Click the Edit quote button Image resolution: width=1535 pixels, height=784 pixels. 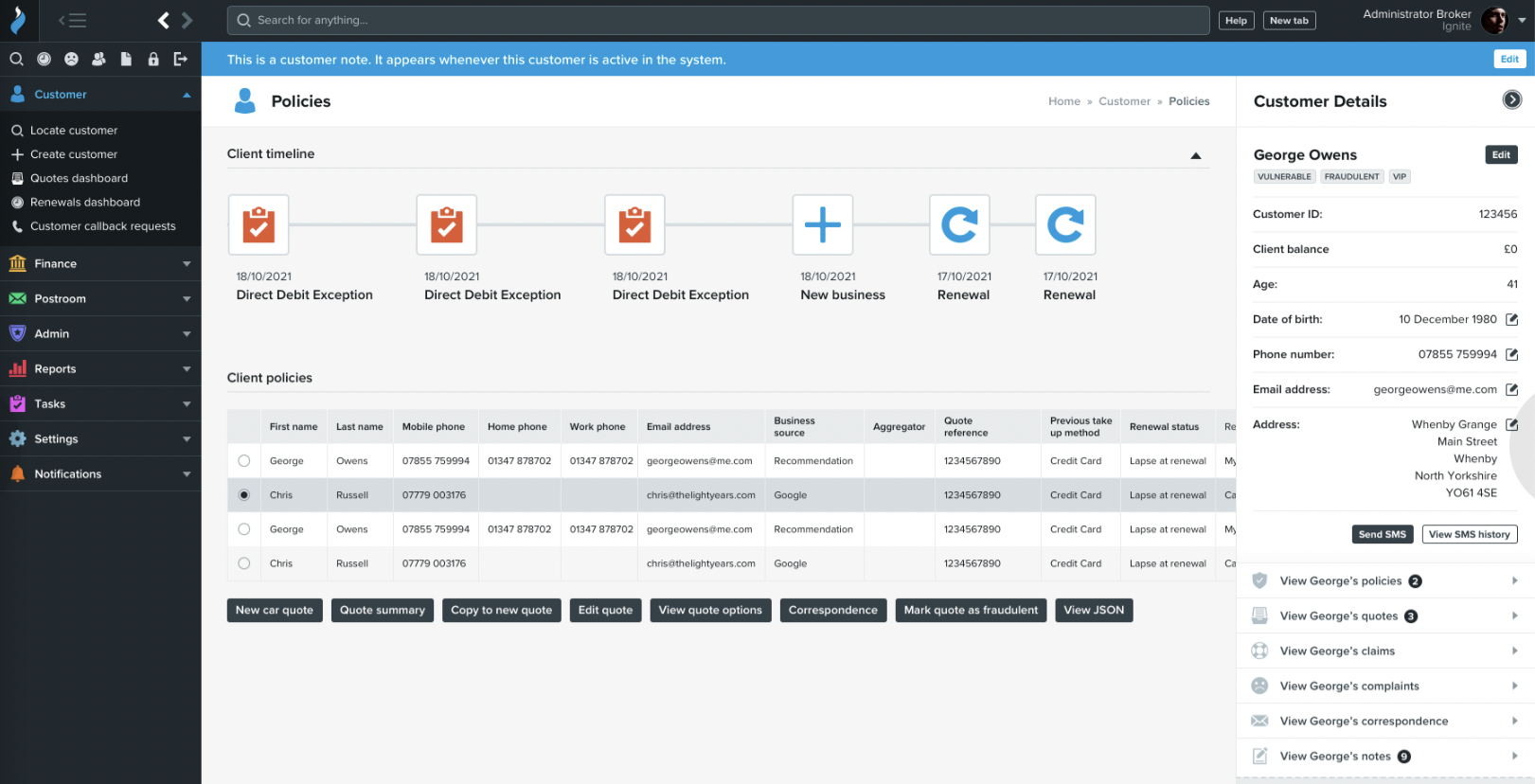click(606, 611)
